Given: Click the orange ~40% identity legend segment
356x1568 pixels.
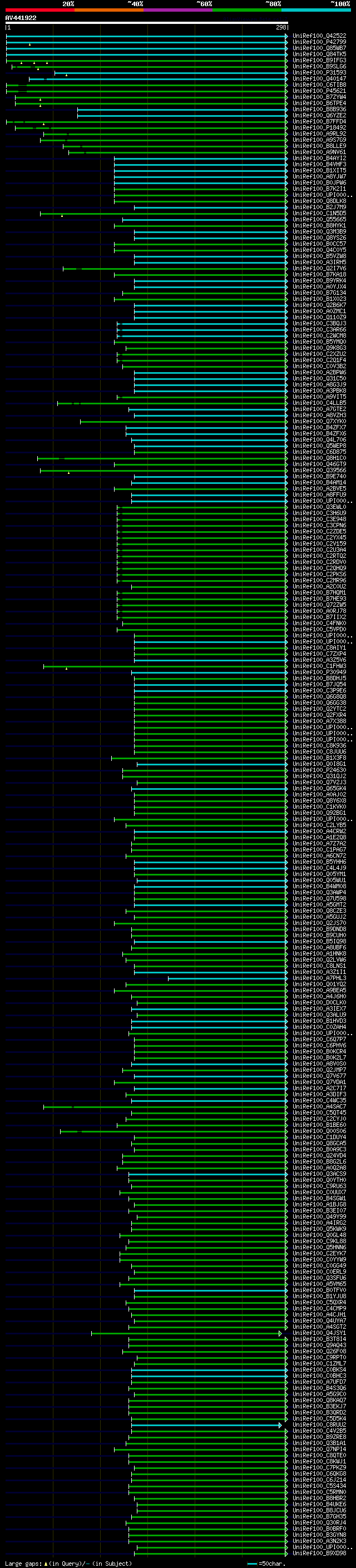Looking at the screenshot, I should (109, 10).
